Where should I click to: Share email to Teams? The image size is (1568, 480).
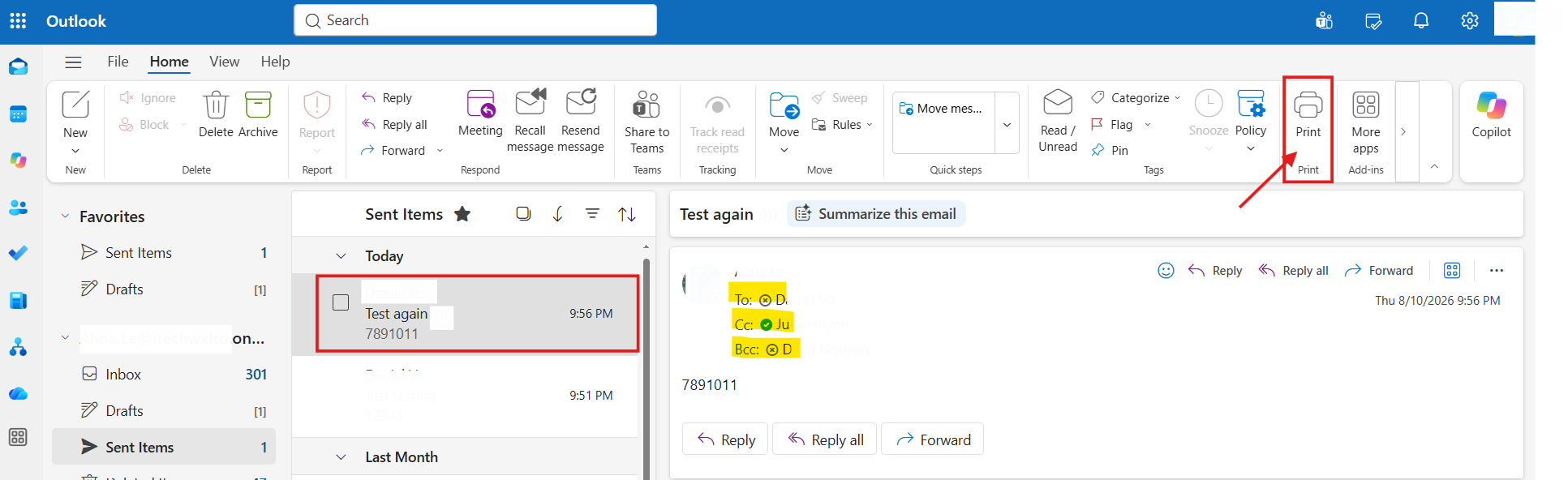(647, 122)
